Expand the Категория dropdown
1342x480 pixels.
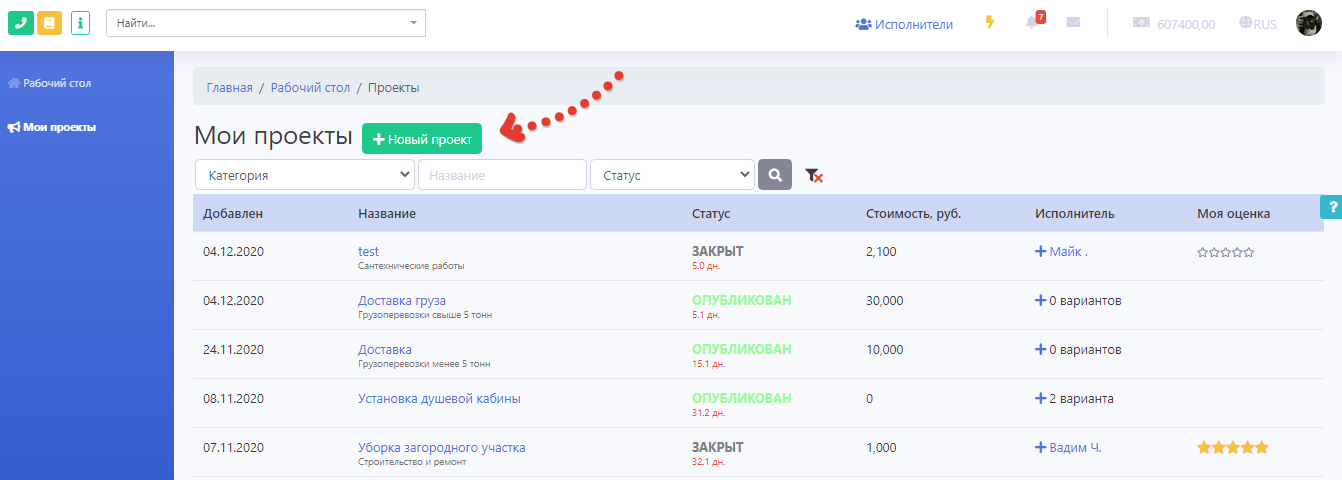305,175
